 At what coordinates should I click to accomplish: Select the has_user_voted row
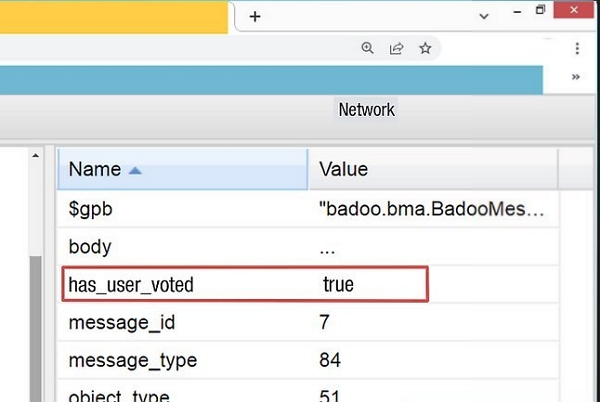pyautogui.click(x=131, y=285)
